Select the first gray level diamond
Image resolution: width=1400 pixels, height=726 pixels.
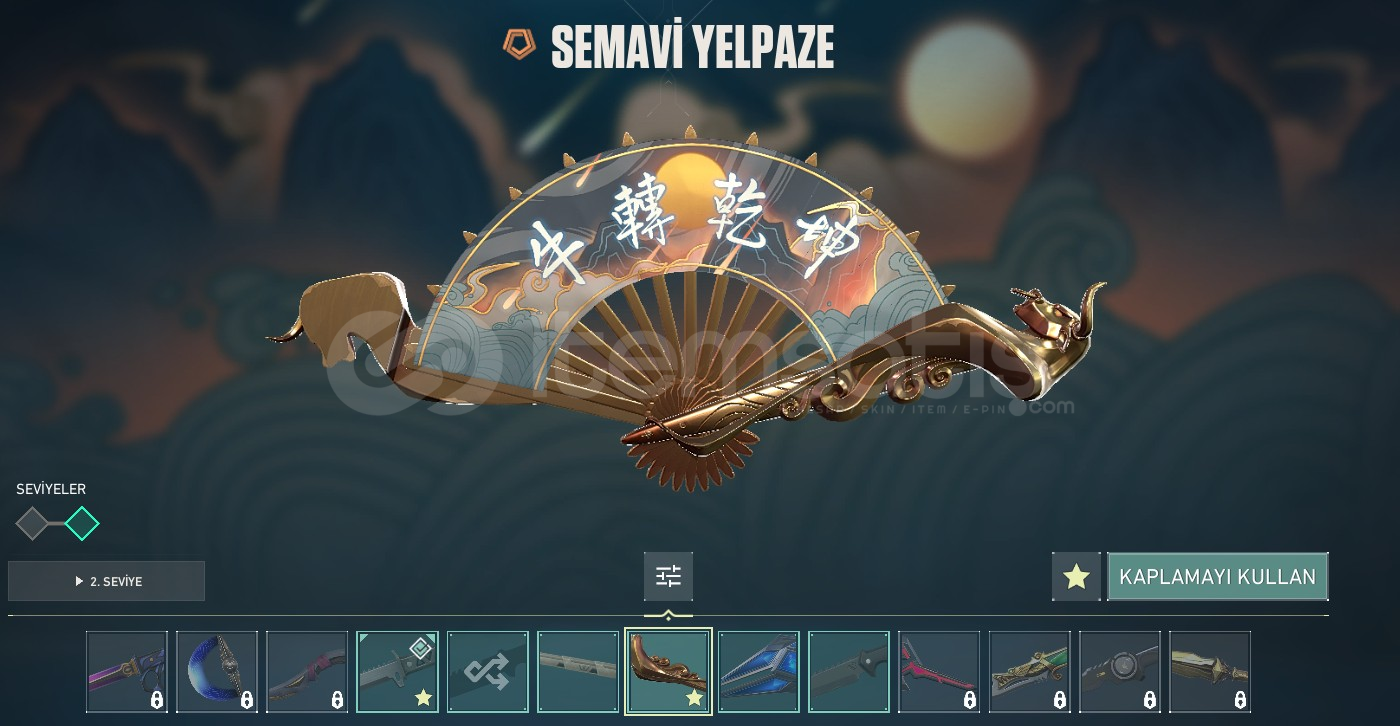coord(33,523)
